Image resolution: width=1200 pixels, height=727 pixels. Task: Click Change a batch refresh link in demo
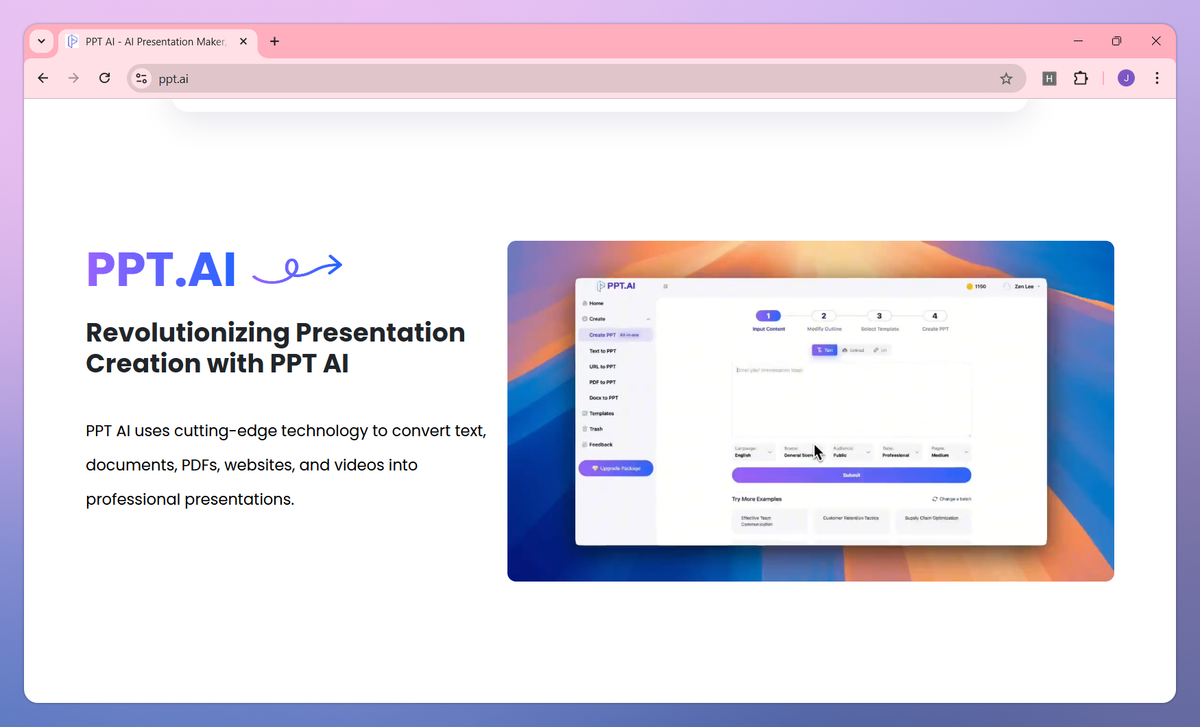tap(951, 498)
